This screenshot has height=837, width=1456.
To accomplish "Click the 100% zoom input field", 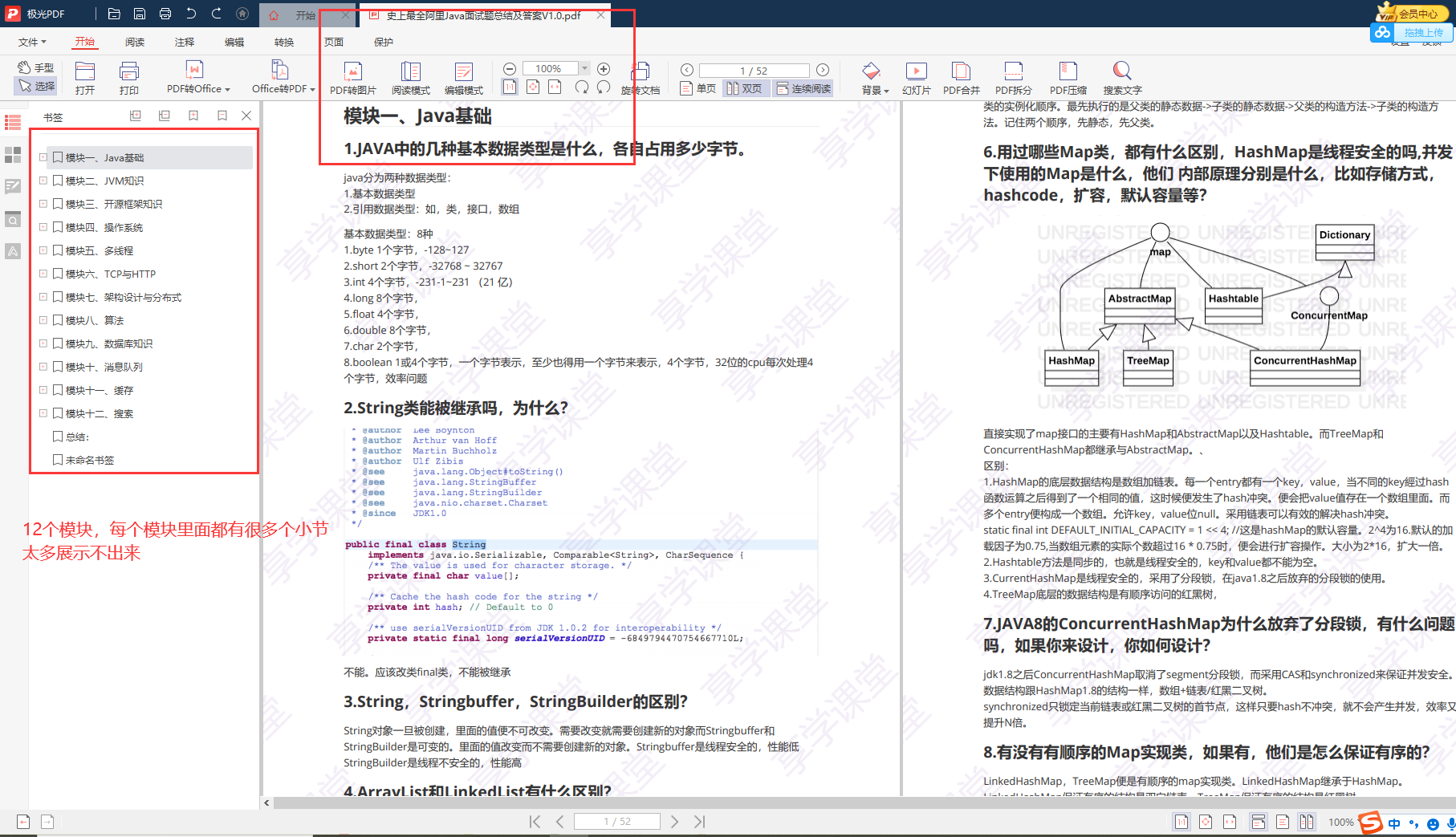I will (551, 69).
